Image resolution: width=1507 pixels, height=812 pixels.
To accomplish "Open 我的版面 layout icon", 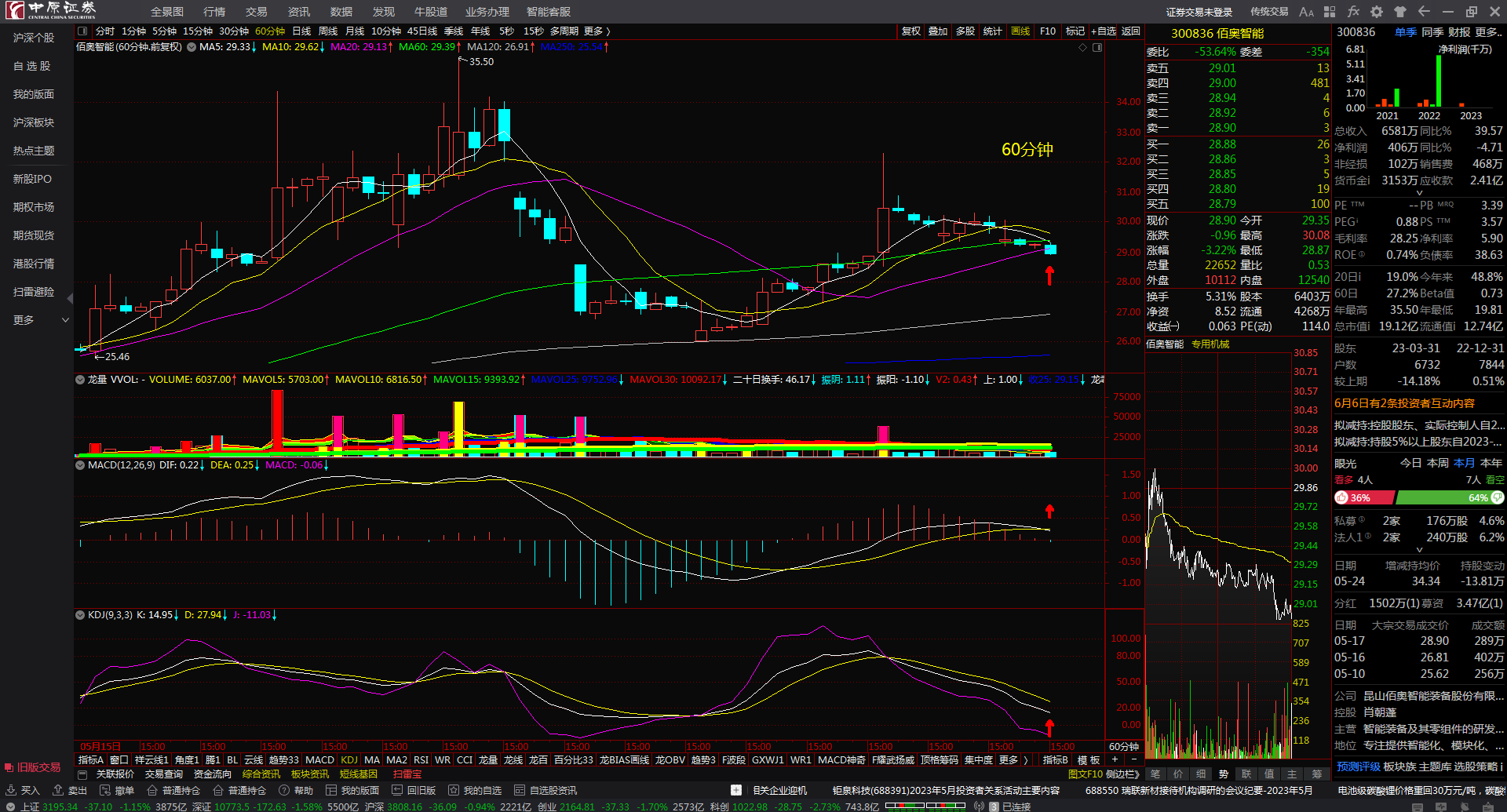I will [x=331, y=790].
